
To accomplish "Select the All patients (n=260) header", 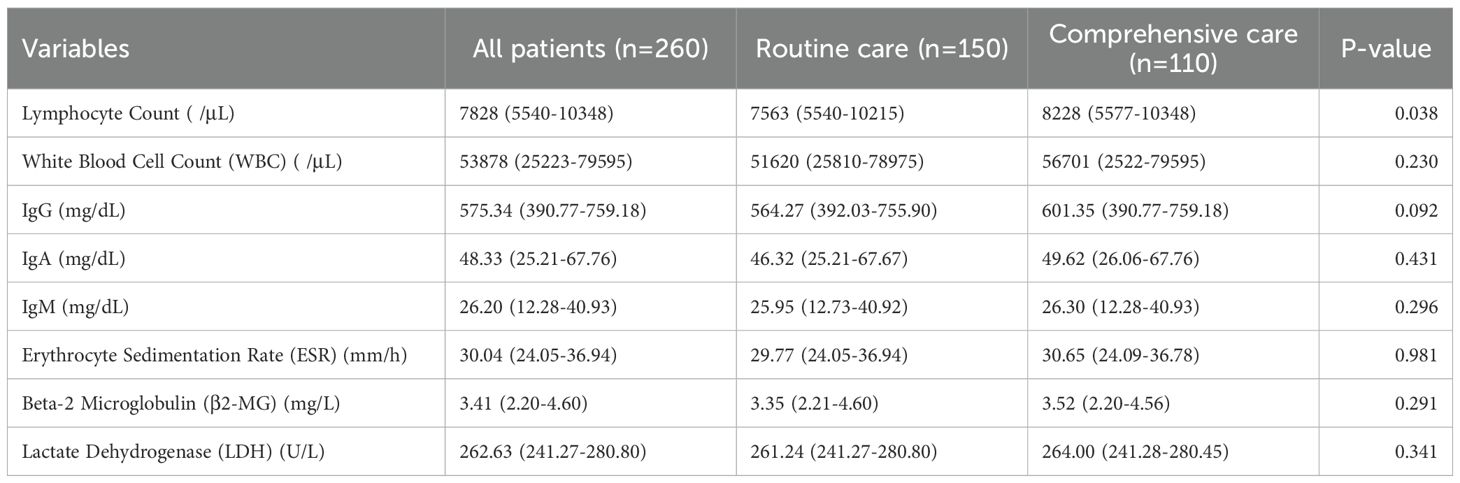I will tap(590, 49).
